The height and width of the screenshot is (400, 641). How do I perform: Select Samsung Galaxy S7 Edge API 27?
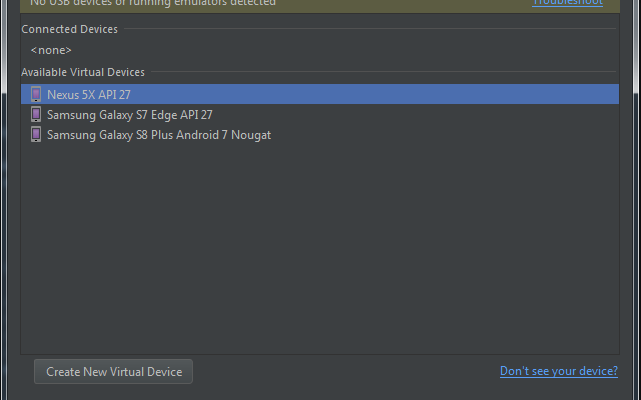[x=129, y=114]
